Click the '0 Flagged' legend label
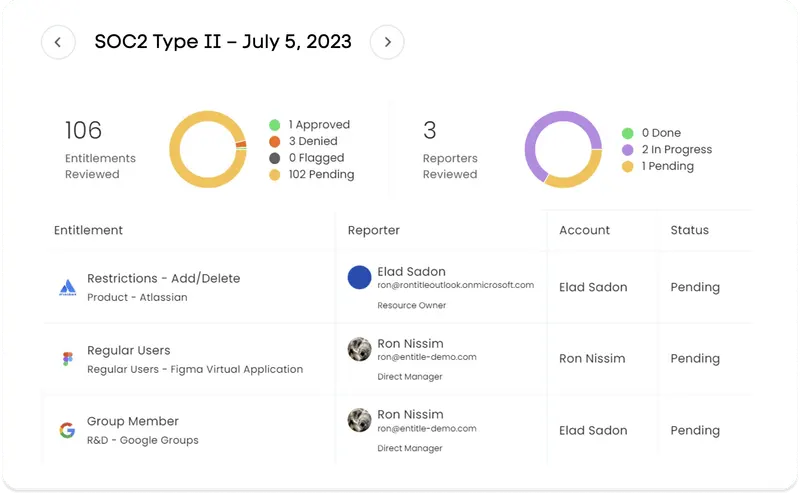This screenshot has height=494, width=800. pos(316,158)
